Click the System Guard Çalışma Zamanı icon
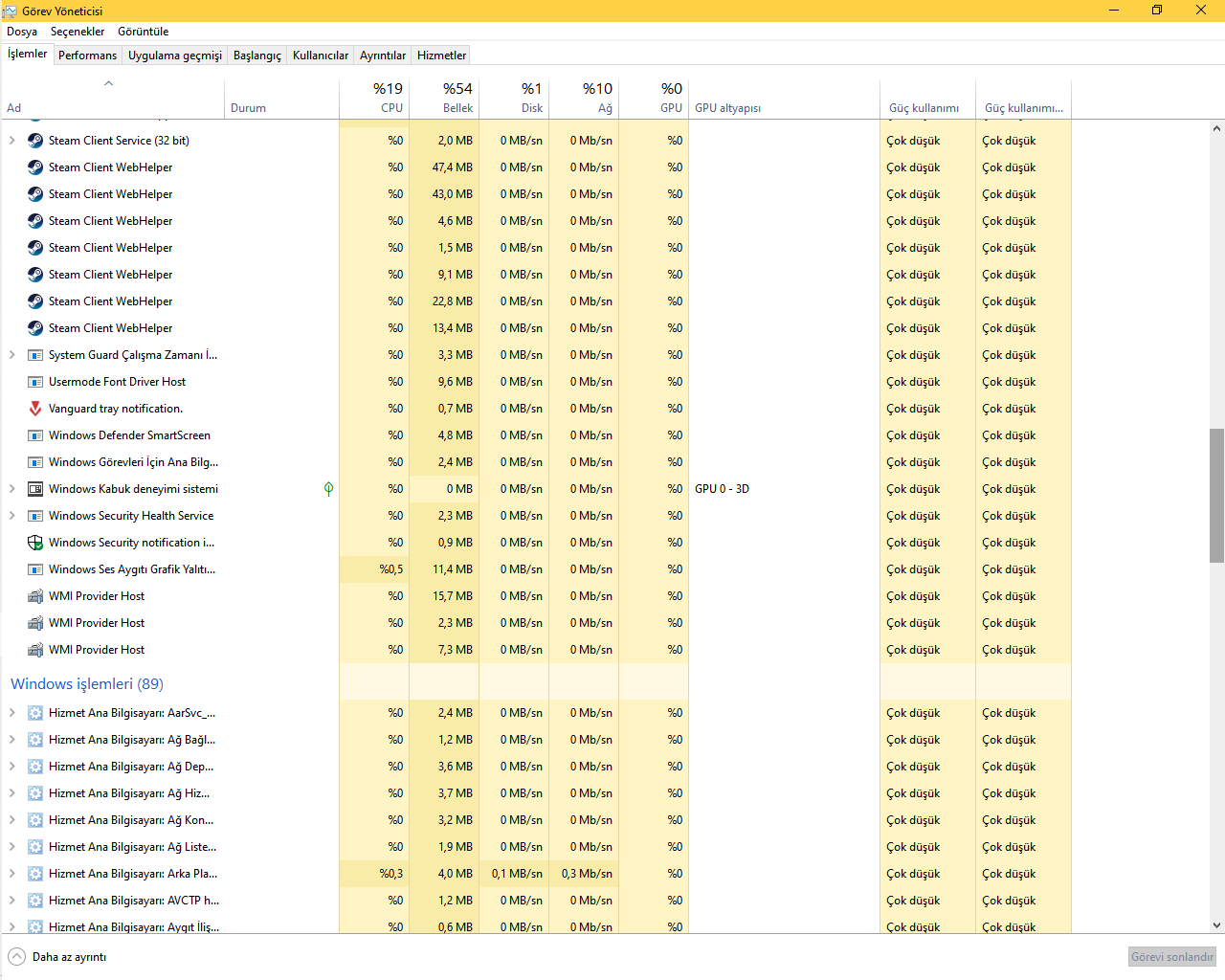This screenshot has height=980, width=1225. click(x=35, y=355)
